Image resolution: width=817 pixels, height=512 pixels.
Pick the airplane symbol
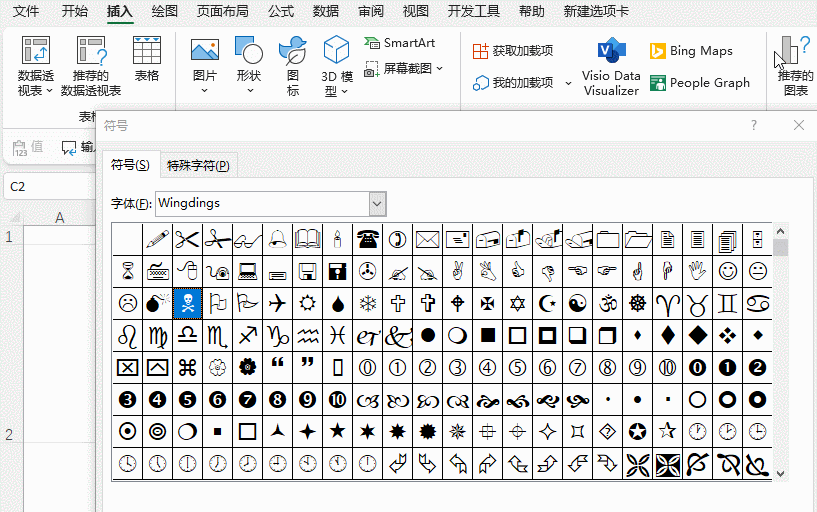[278, 302]
